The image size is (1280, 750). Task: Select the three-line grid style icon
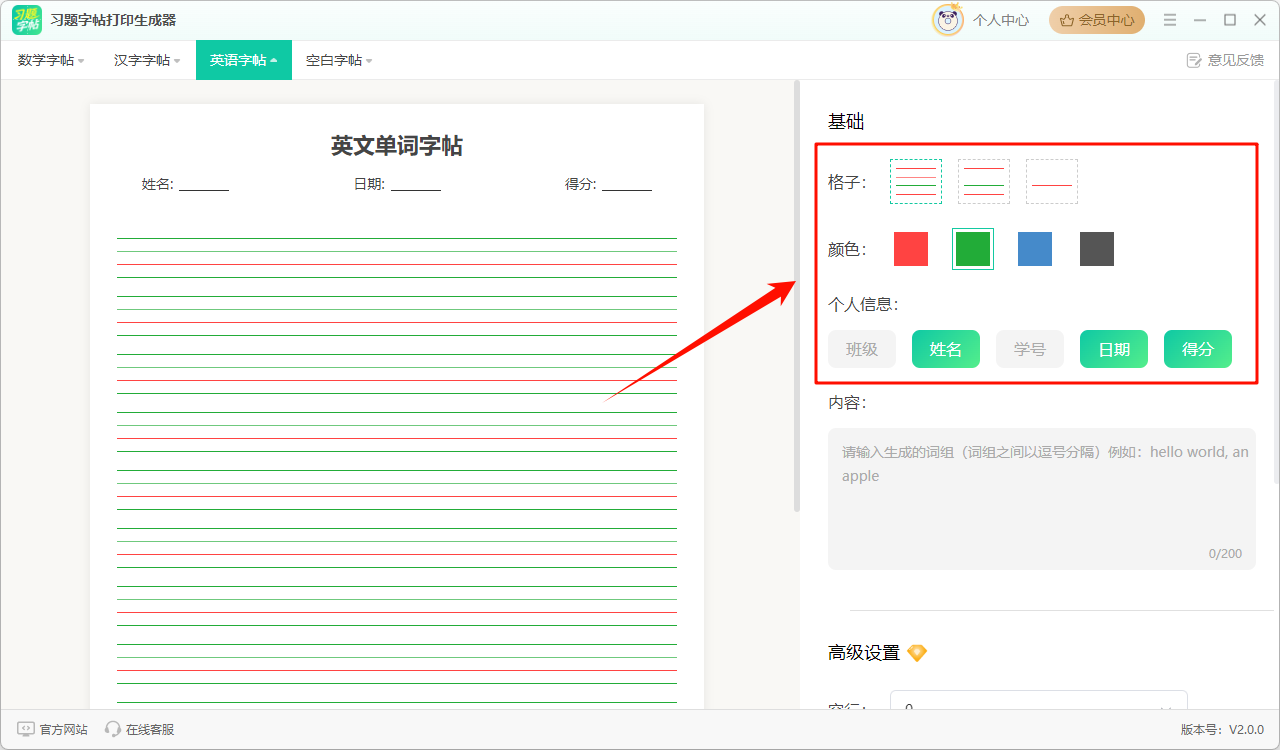pyautogui.click(x=983, y=181)
